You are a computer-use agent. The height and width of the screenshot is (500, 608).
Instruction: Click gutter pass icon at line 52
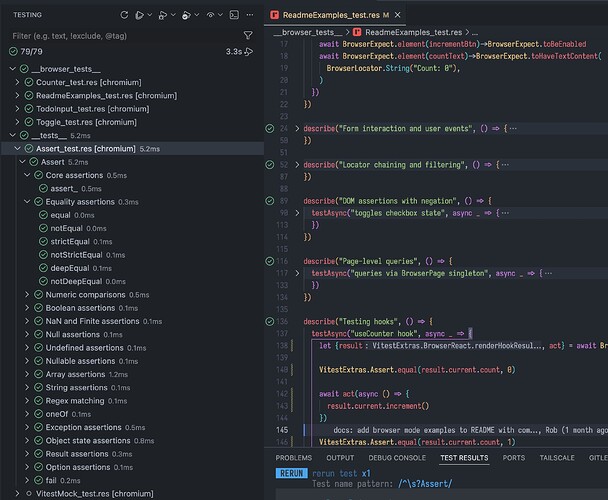270,165
